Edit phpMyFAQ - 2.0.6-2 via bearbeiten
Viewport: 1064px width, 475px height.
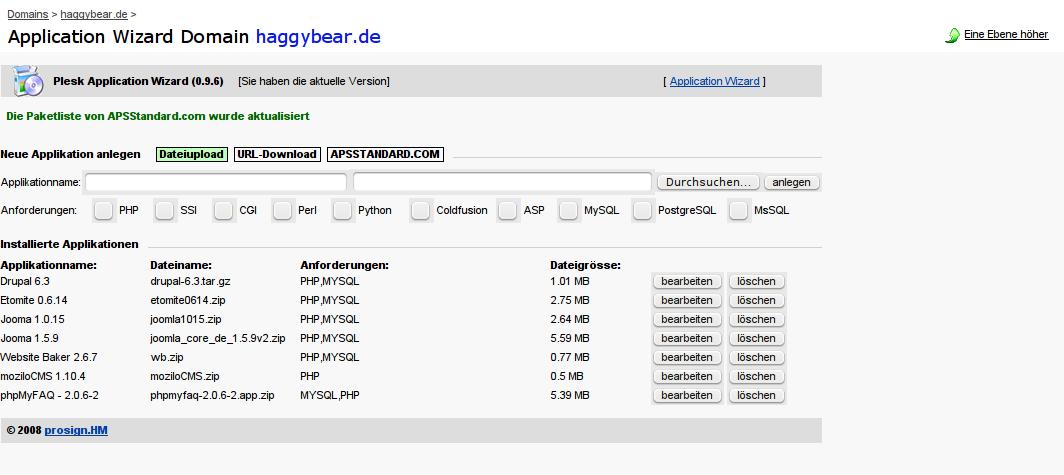tap(687, 395)
